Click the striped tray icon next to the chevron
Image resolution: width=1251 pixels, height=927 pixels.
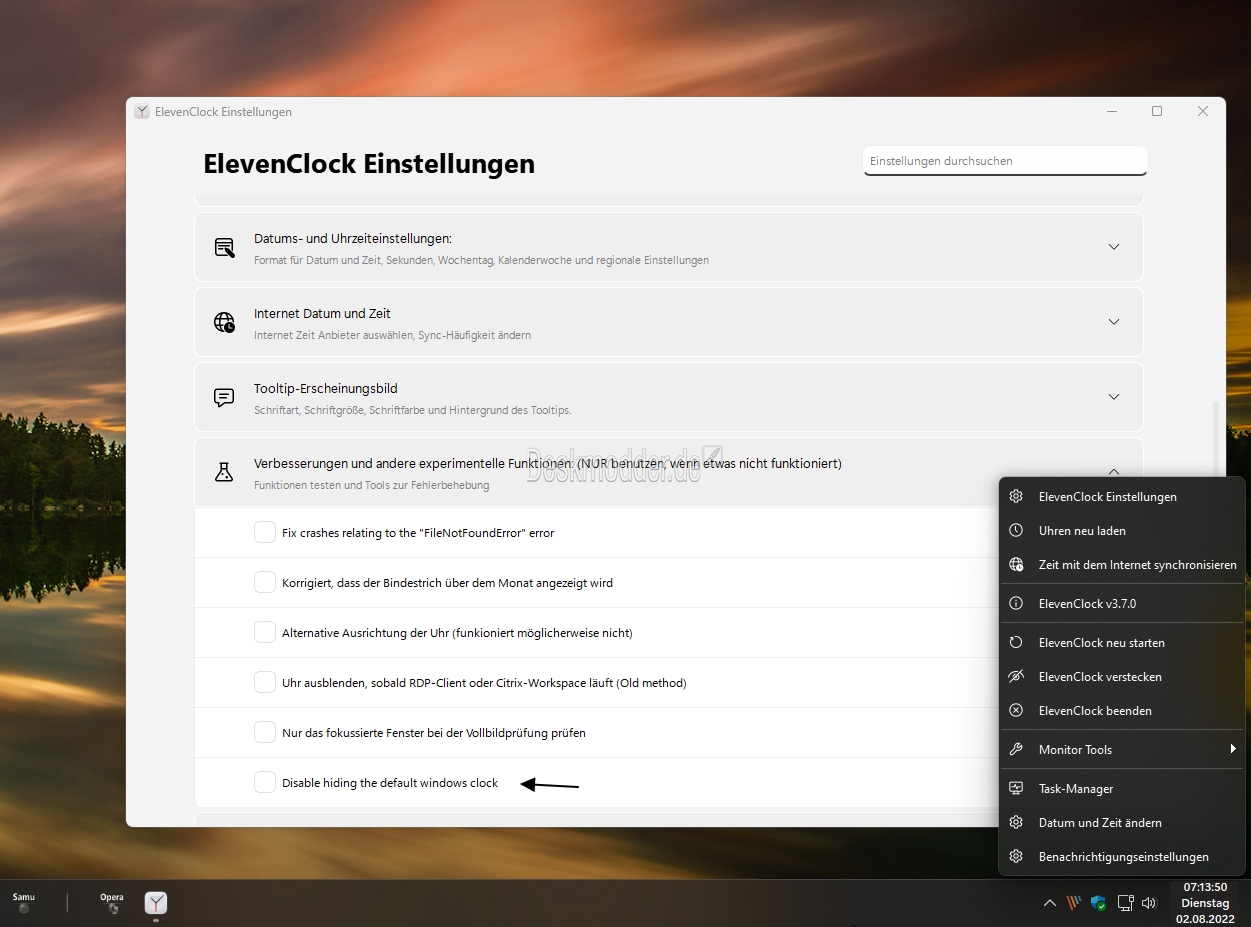click(1074, 903)
